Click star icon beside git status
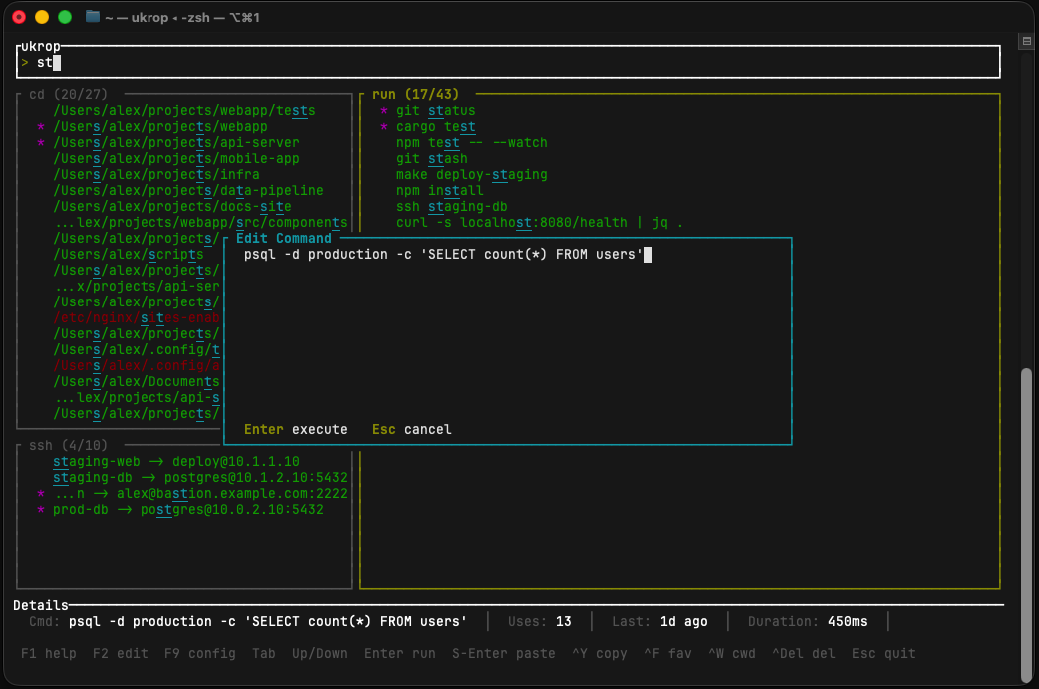This screenshot has height=689, width=1039. click(384, 111)
